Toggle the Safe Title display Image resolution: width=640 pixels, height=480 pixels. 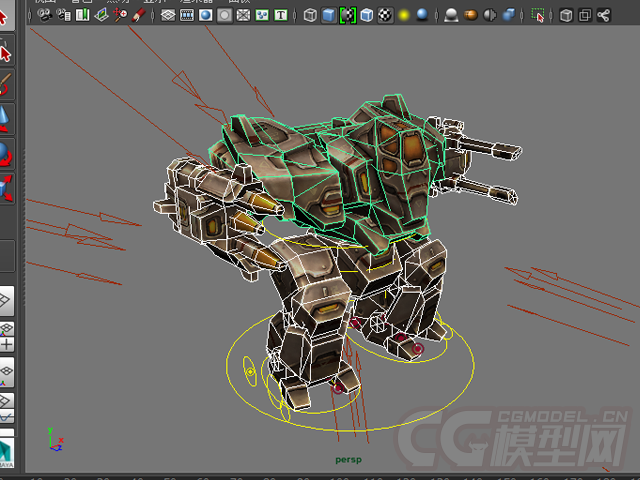[x=281, y=16]
